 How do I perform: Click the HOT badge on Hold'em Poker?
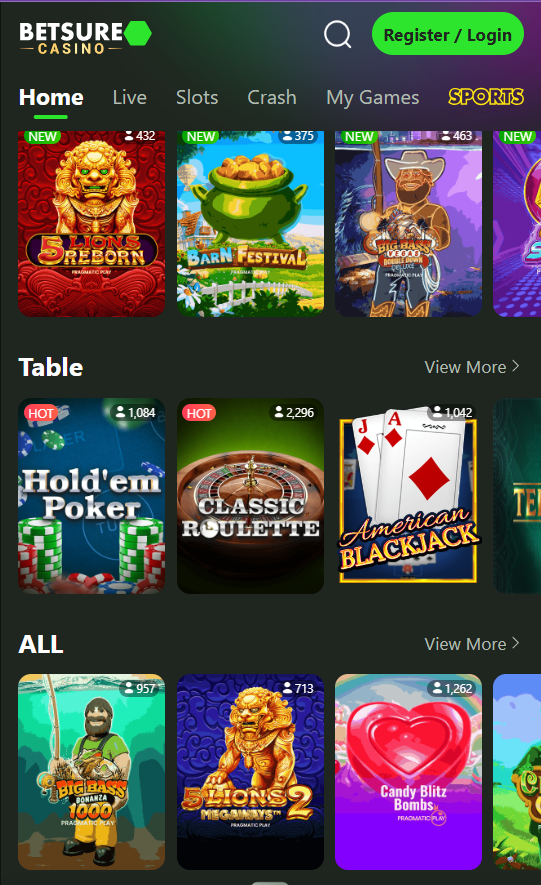point(41,413)
